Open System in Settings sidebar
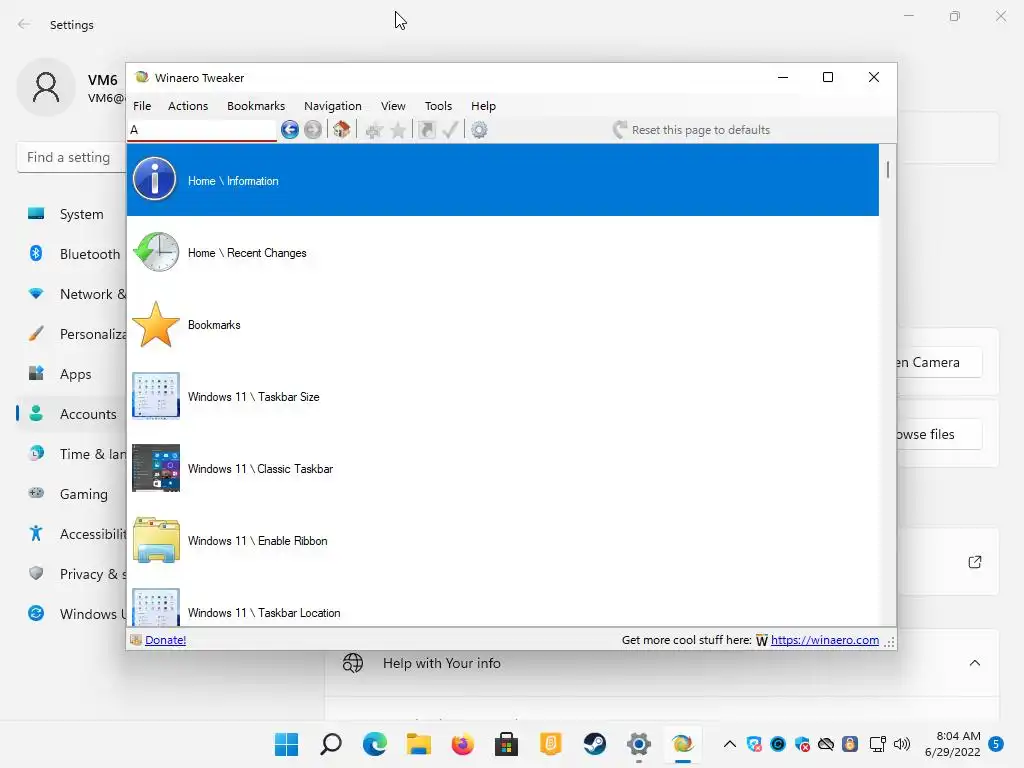 72,214
